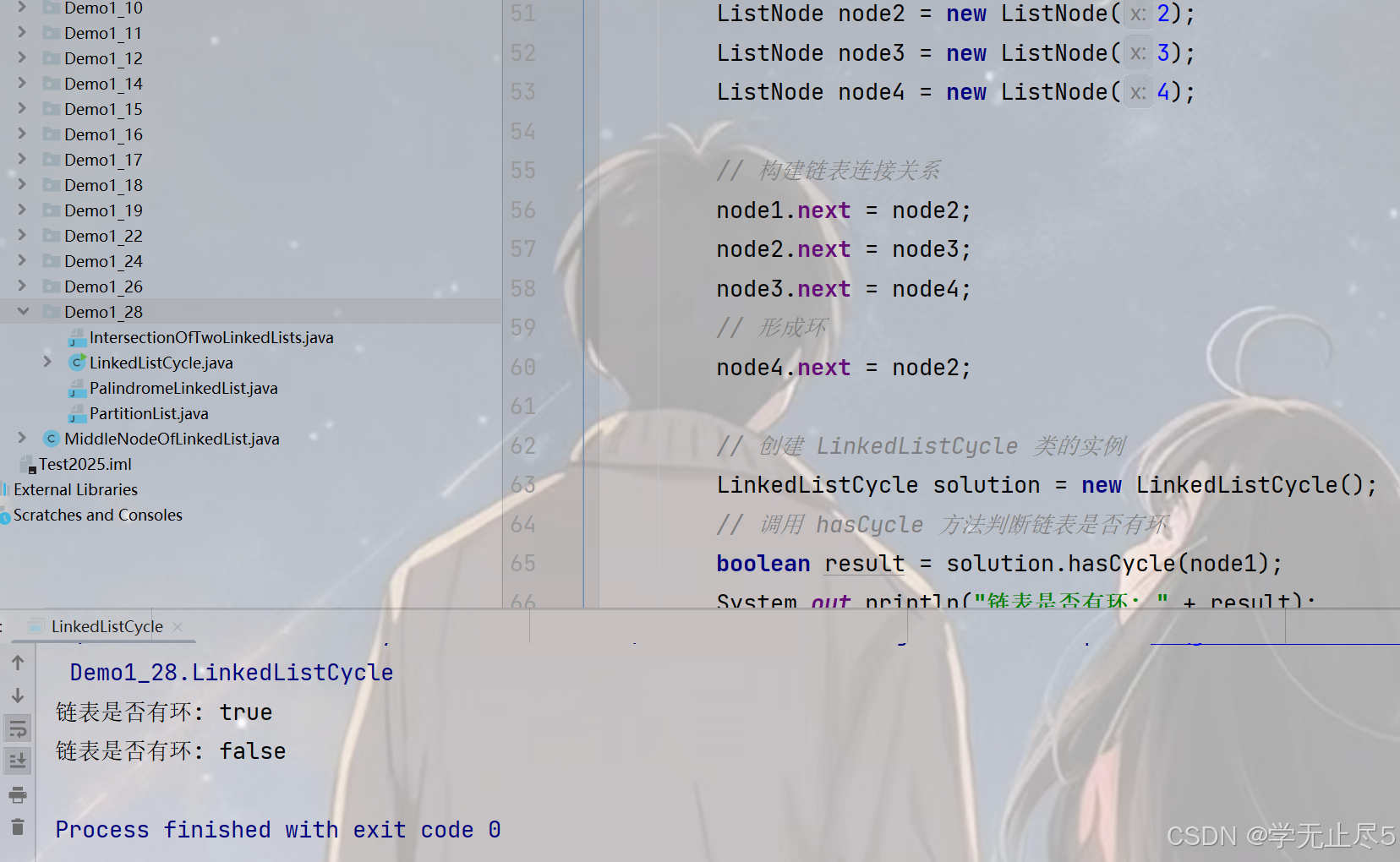Expand the Demo1_14 folder

(23, 84)
